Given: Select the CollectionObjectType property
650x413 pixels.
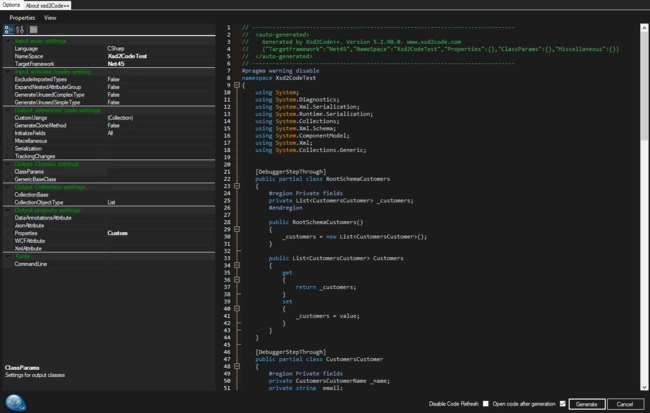Looking at the screenshot, I should click(39, 202).
